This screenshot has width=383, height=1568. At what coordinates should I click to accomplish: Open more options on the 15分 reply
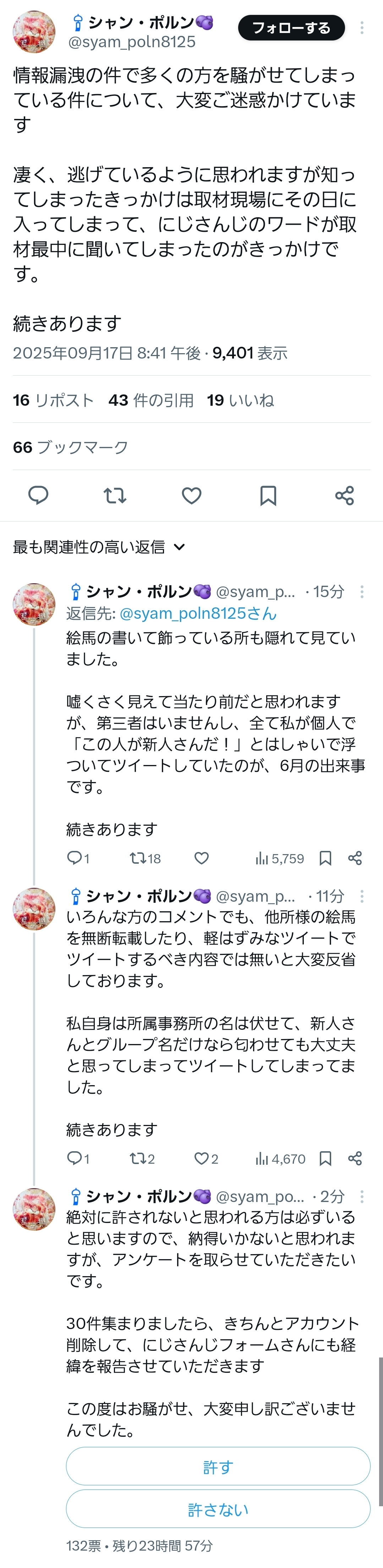(362, 592)
